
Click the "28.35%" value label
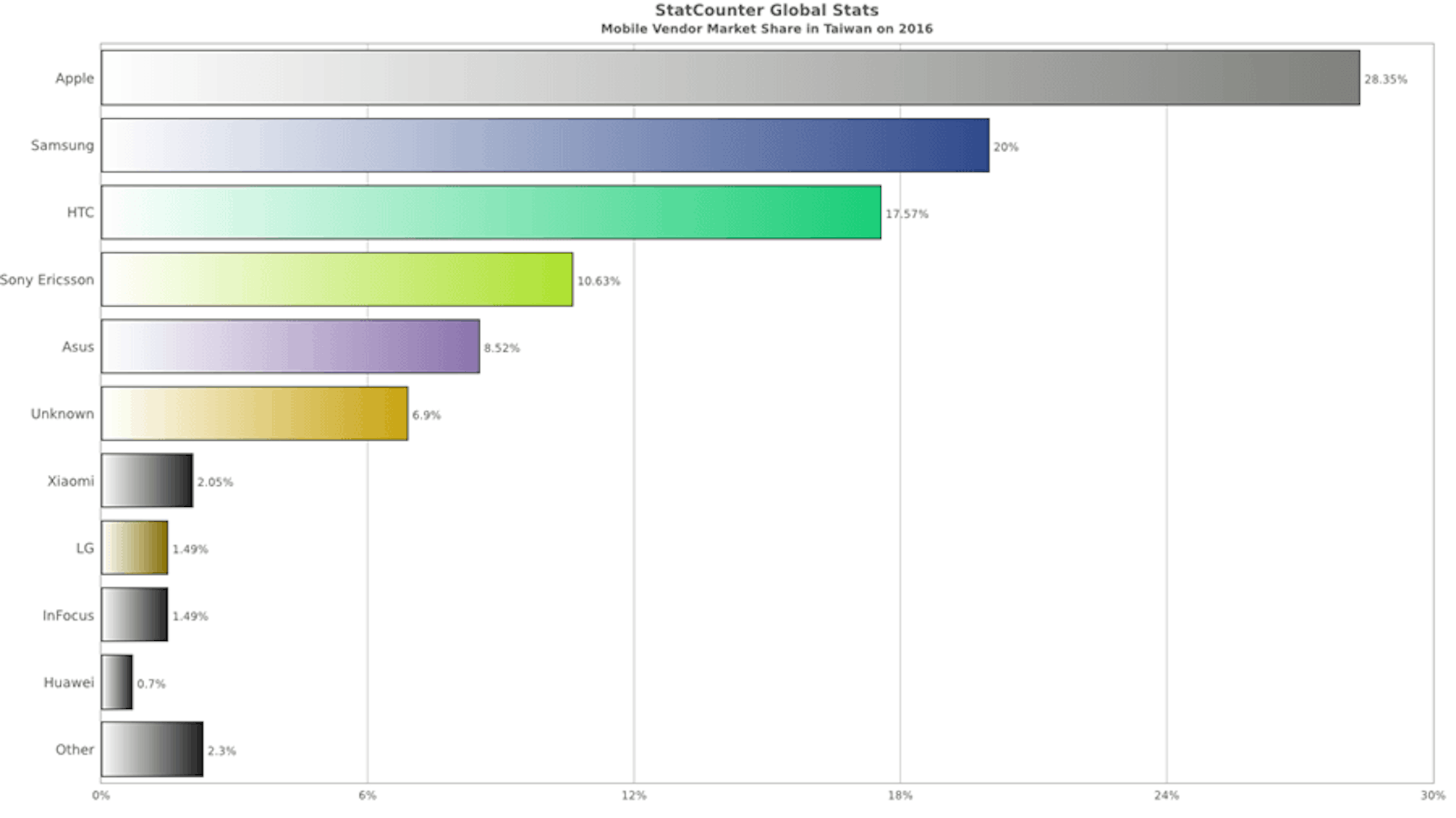click(x=1386, y=79)
